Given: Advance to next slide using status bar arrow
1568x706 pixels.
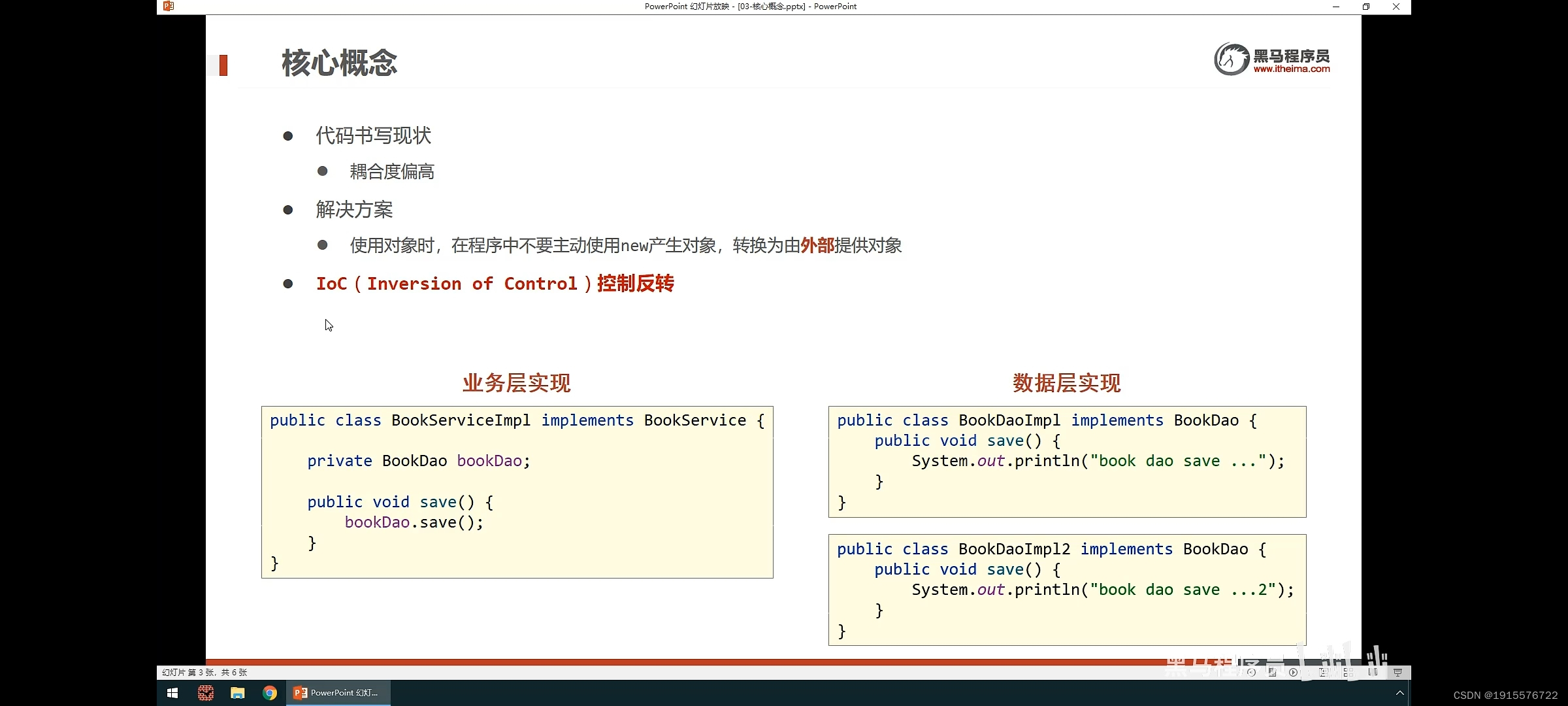Looking at the screenshot, I should point(1293,672).
